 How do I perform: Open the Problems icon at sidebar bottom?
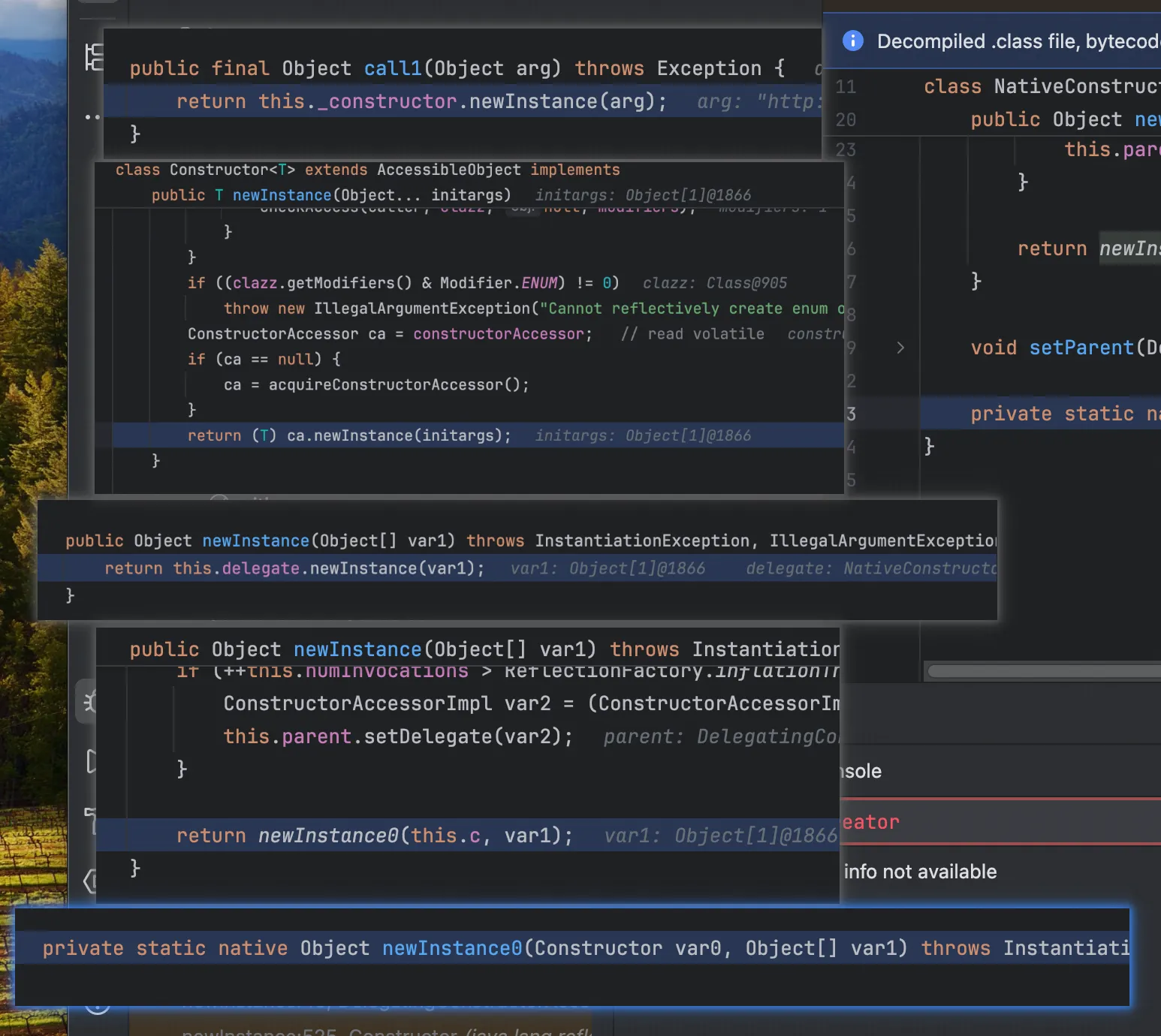click(97, 1006)
